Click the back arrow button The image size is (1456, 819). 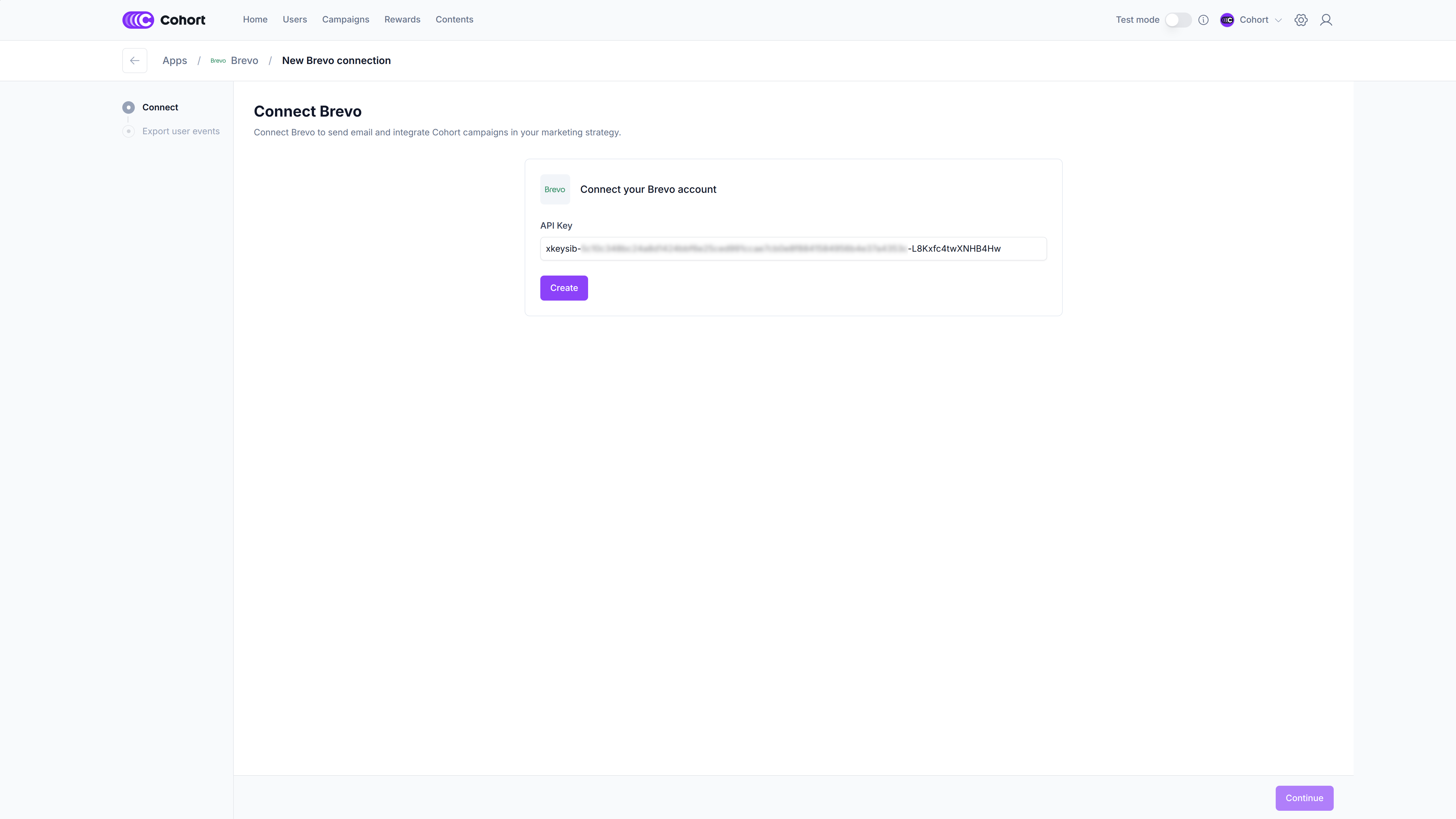point(135,61)
